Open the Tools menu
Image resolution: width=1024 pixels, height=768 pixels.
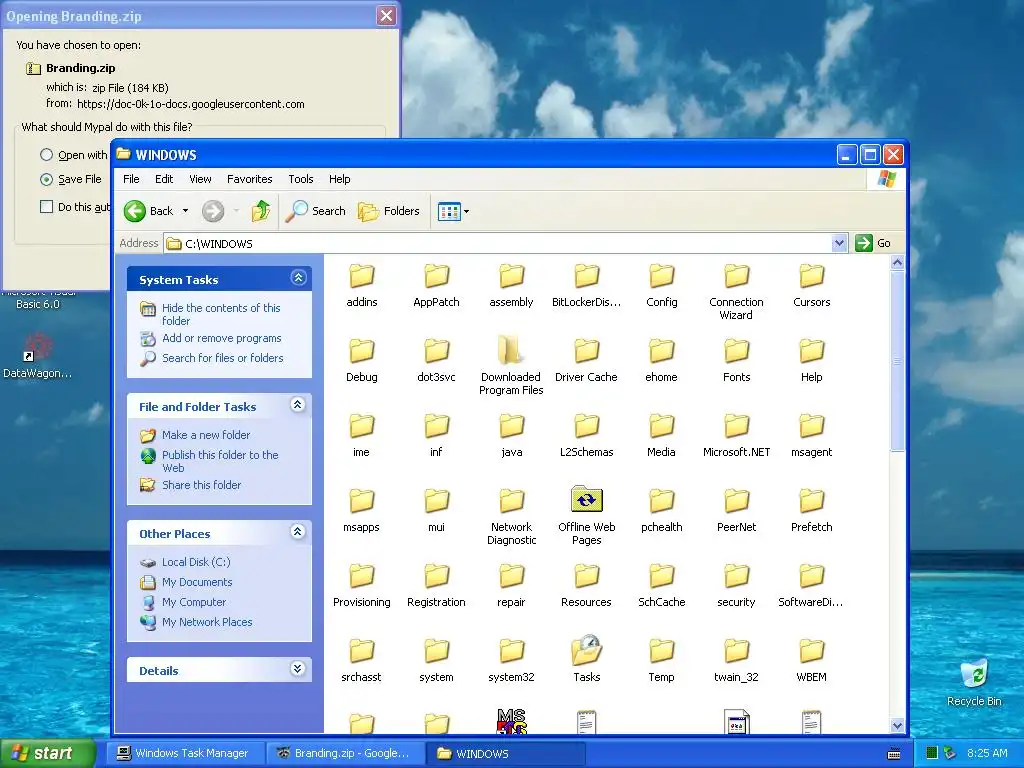point(301,179)
